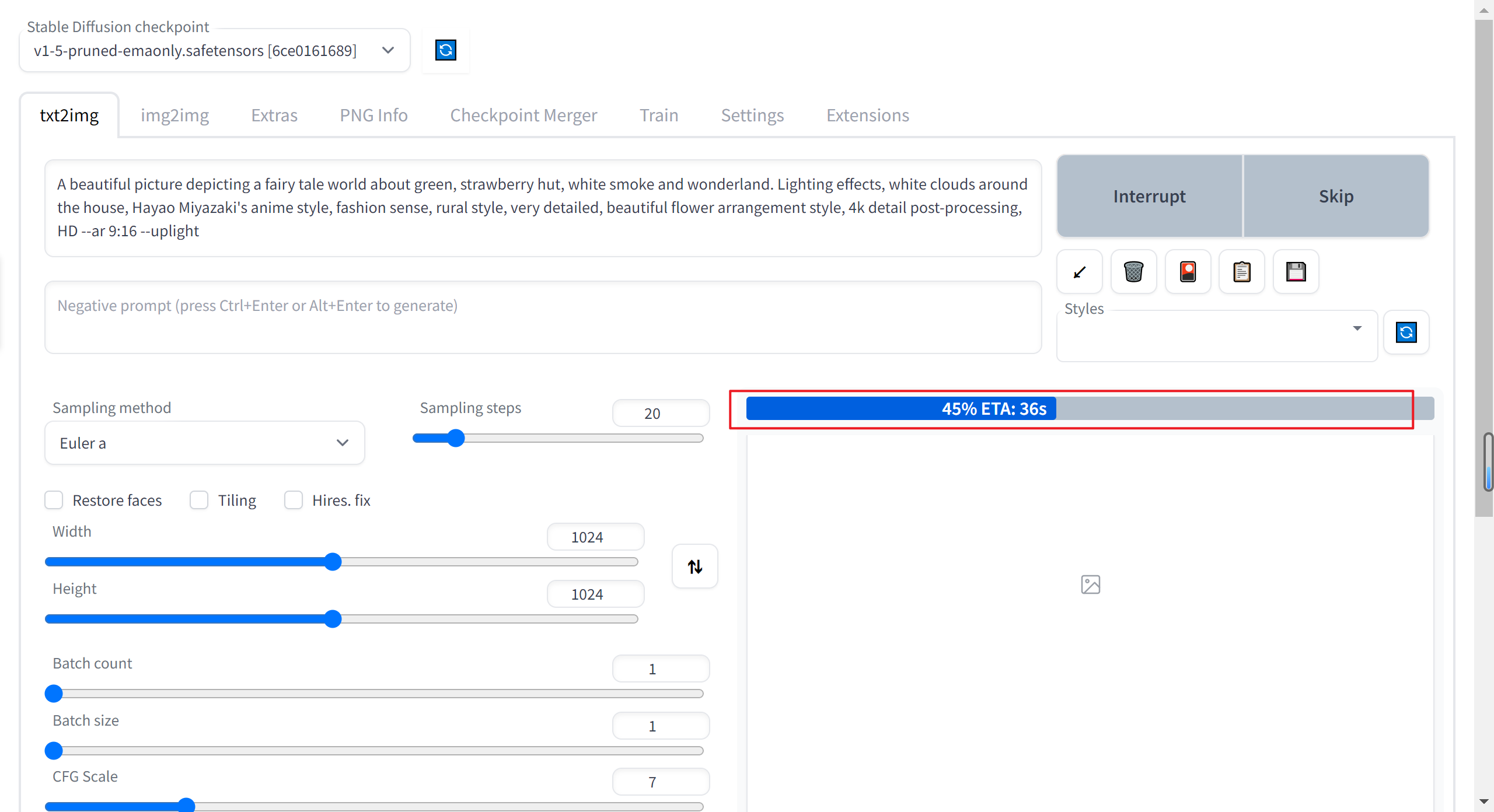1494x812 pixels.
Task: Click the Batch count number field
Action: click(x=661, y=668)
